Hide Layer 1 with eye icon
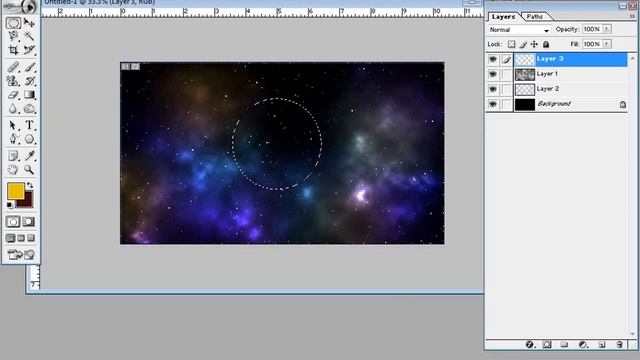This screenshot has width=640, height=360. tap(493, 74)
